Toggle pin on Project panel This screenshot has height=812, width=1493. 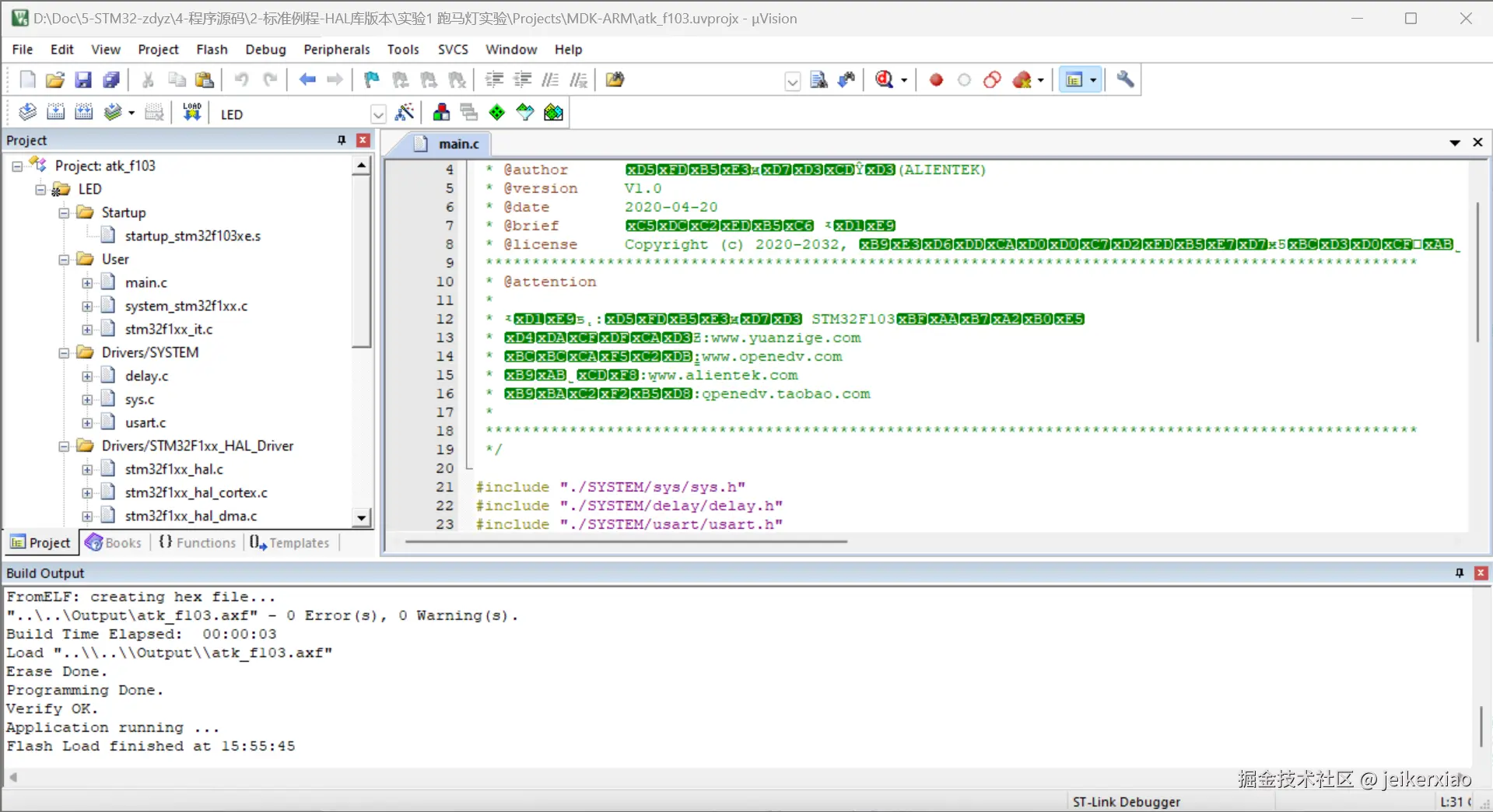point(341,140)
